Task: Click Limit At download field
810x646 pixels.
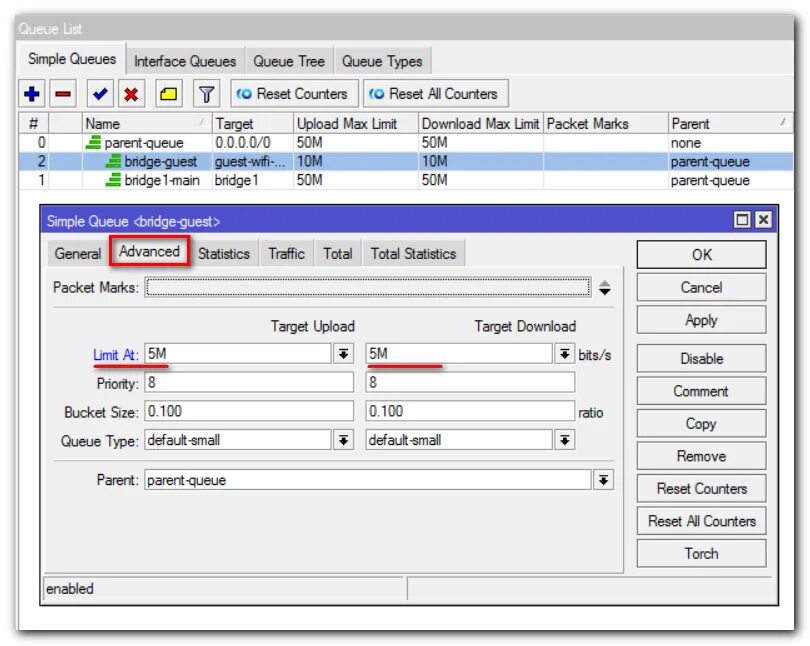Action: coord(459,354)
